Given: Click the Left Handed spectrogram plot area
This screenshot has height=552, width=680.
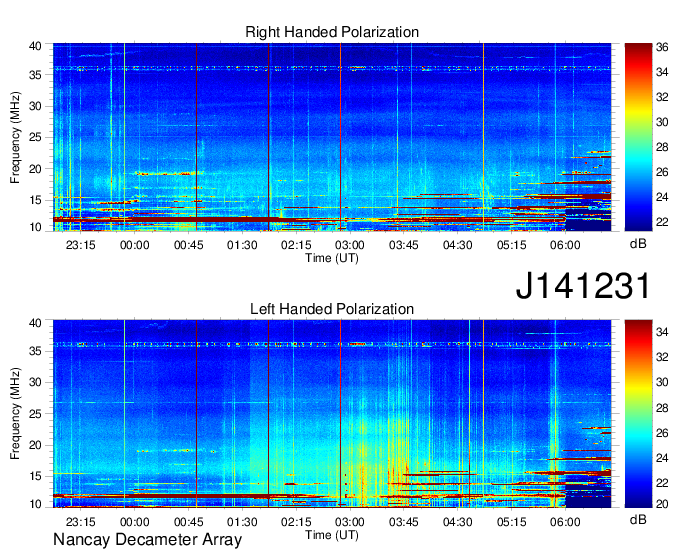Looking at the screenshot, I should pos(332,414).
